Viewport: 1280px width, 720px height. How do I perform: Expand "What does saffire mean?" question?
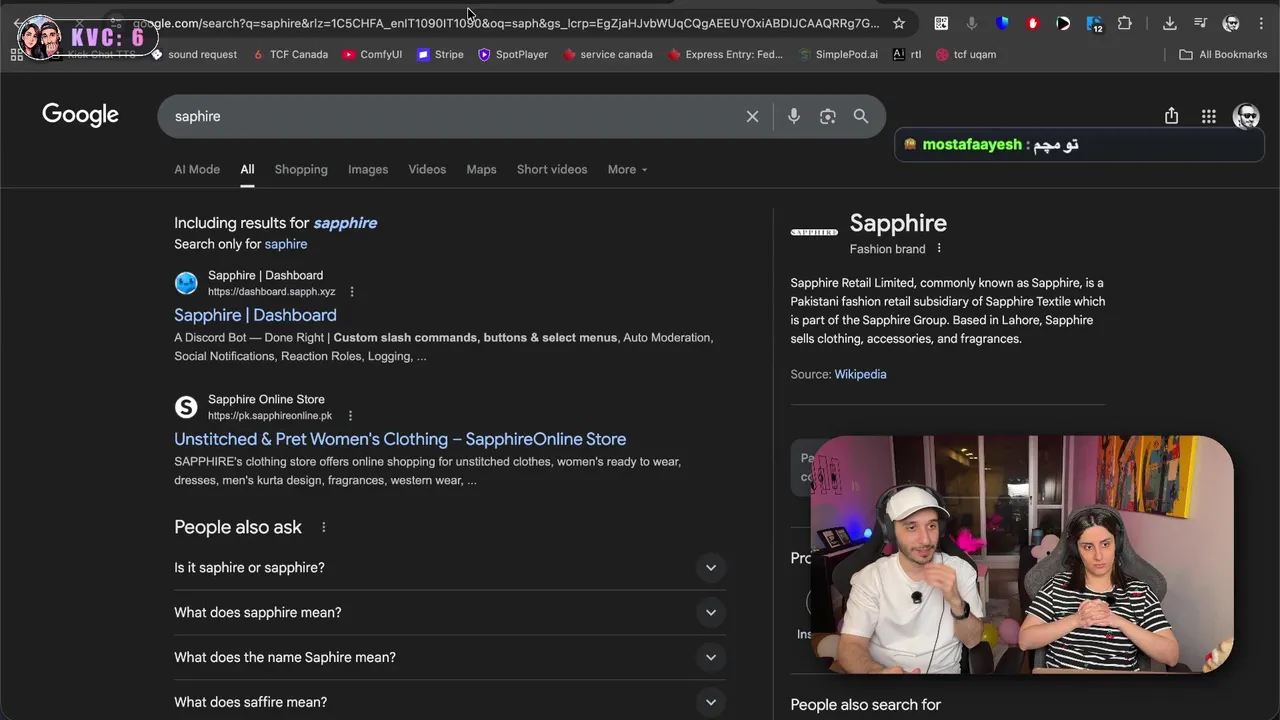pyautogui.click(x=449, y=702)
